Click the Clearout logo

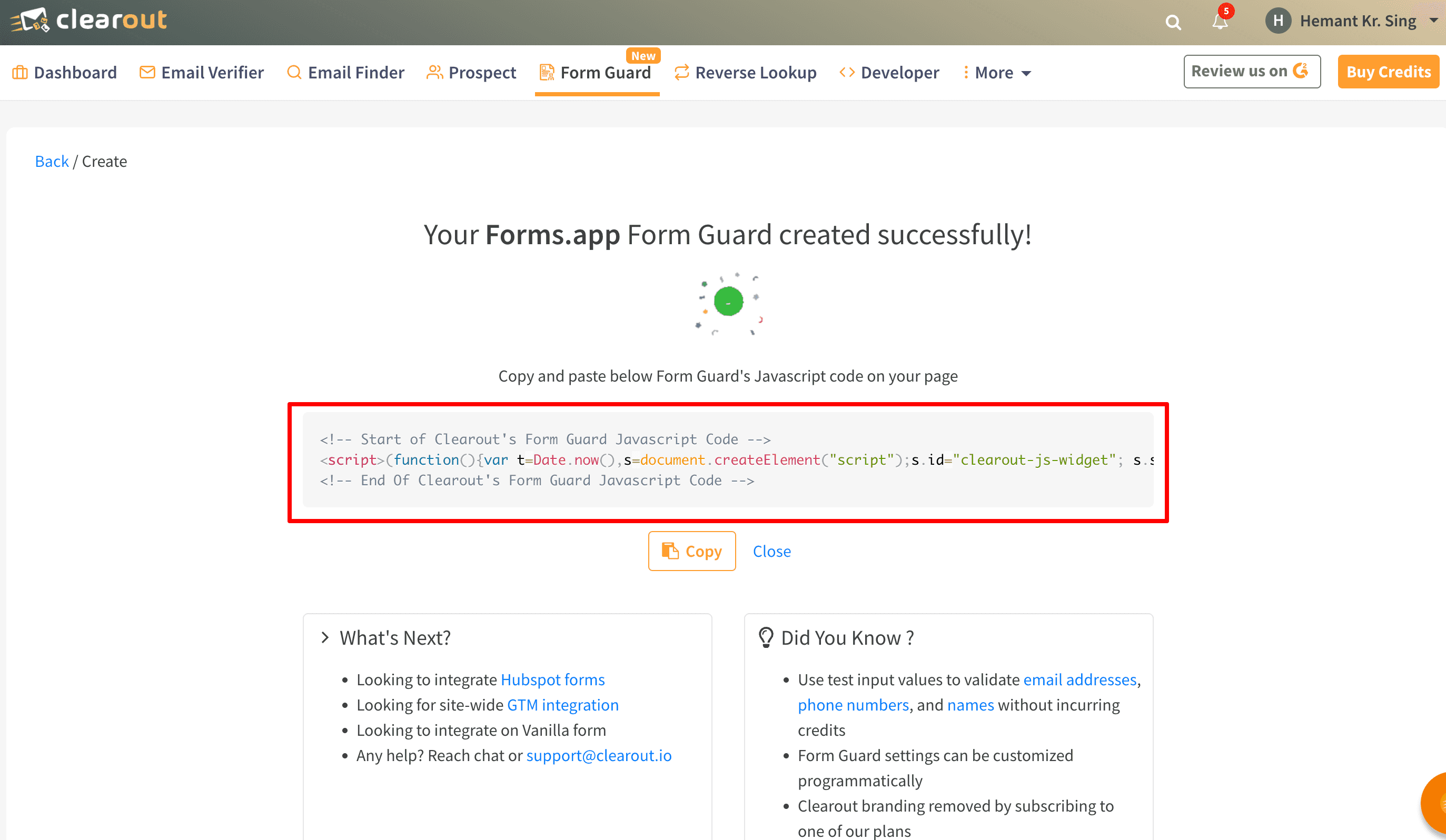click(89, 21)
